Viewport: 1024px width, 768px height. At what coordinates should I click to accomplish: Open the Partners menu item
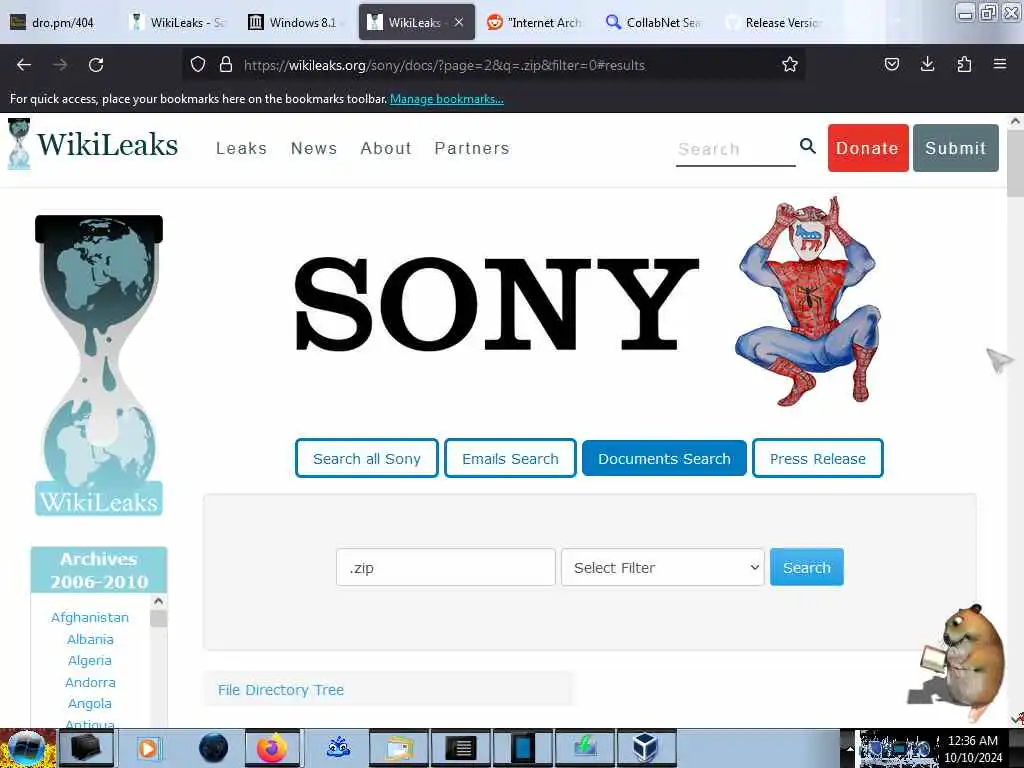[472, 148]
